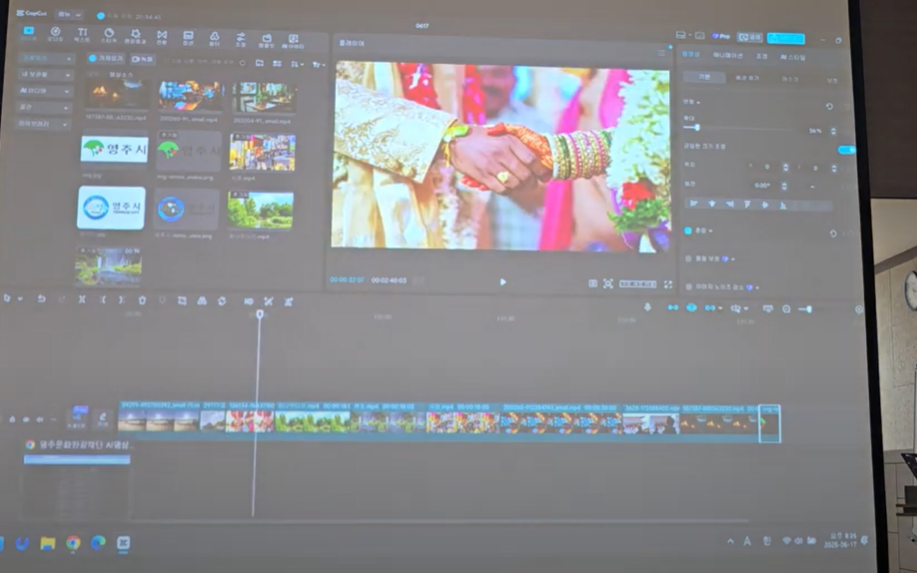917x573 pixels.
Task: Delete the selected clip (trash icon)
Action: point(142,300)
